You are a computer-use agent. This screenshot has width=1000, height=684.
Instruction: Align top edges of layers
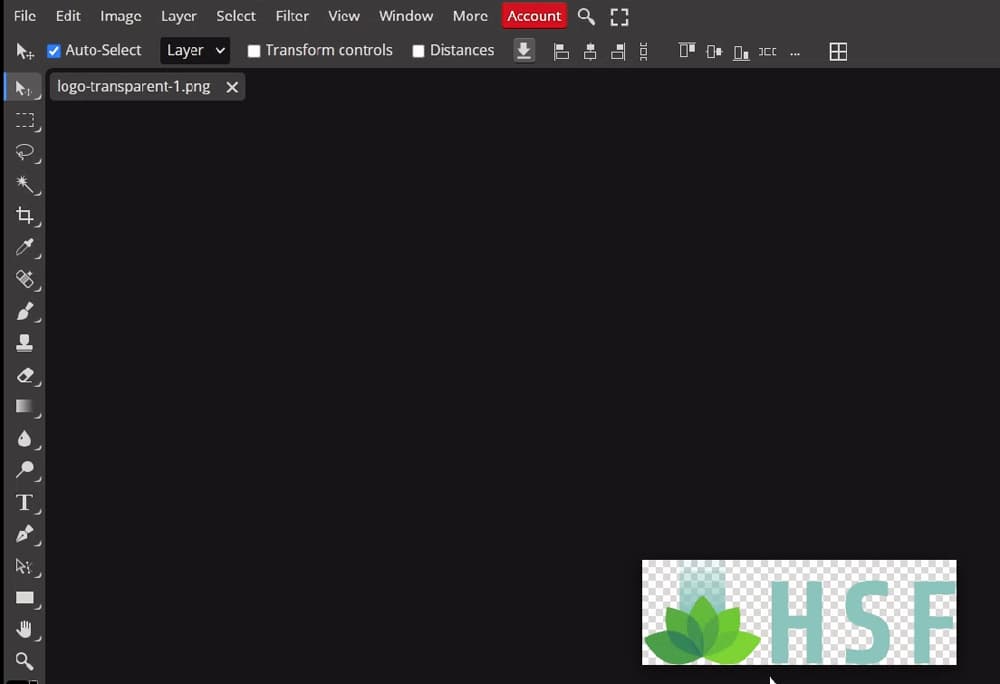(x=687, y=51)
